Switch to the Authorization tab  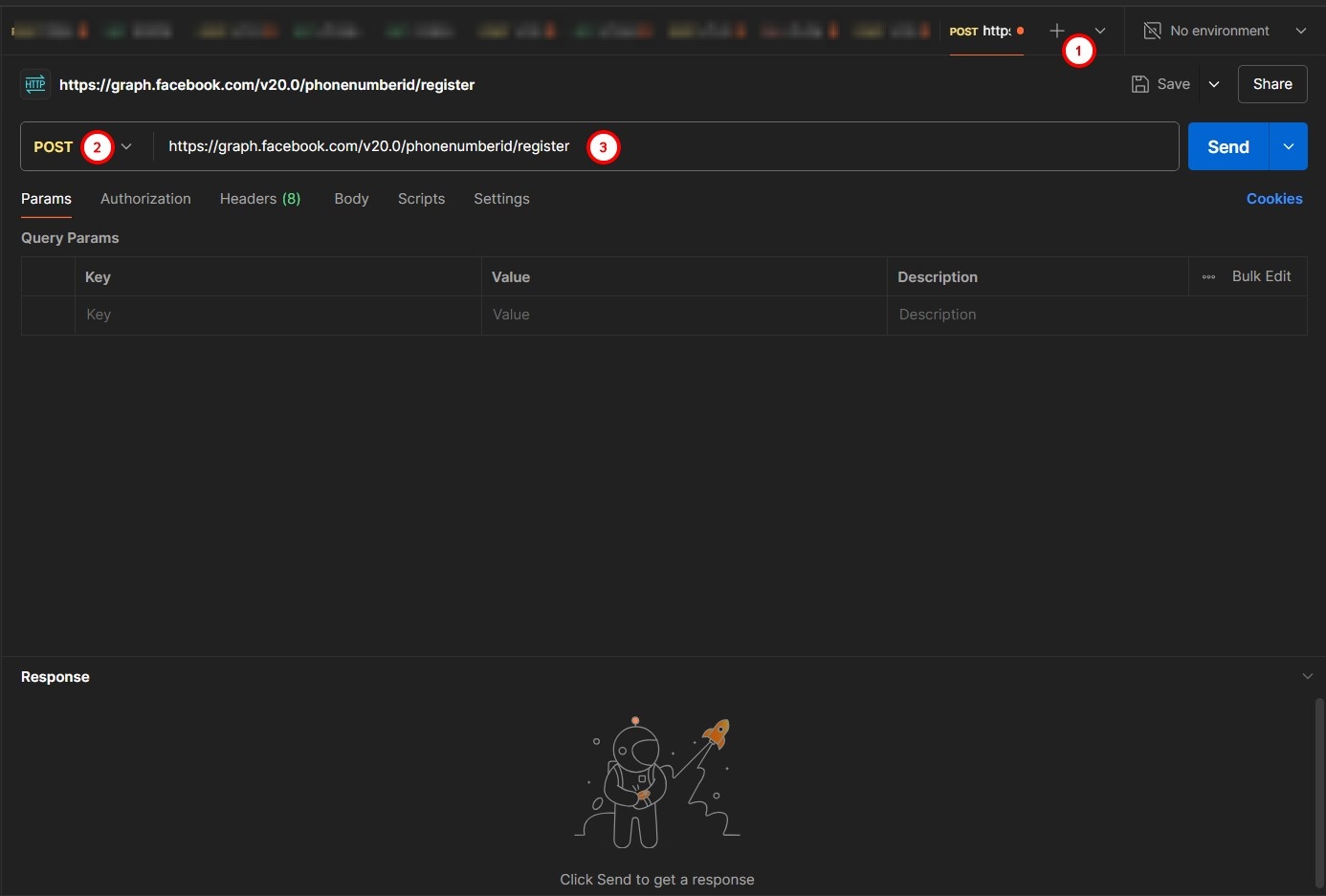[145, 199]
